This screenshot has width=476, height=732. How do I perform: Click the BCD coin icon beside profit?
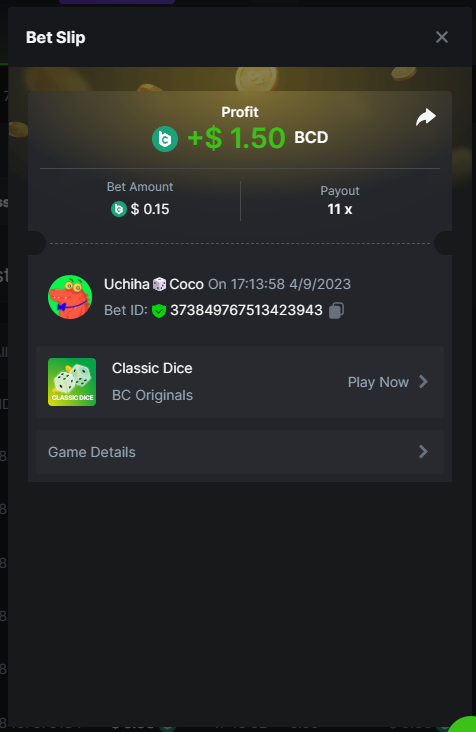165,139
